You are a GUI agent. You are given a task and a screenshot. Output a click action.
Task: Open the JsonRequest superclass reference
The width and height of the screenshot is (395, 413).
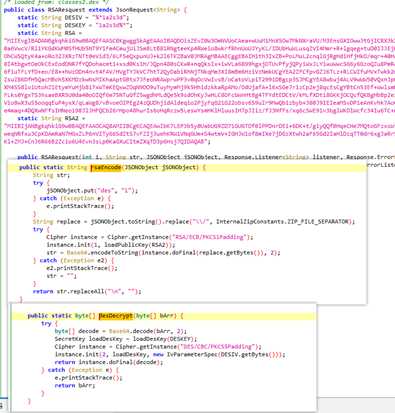pyautogui.click(x=134, y=10)
